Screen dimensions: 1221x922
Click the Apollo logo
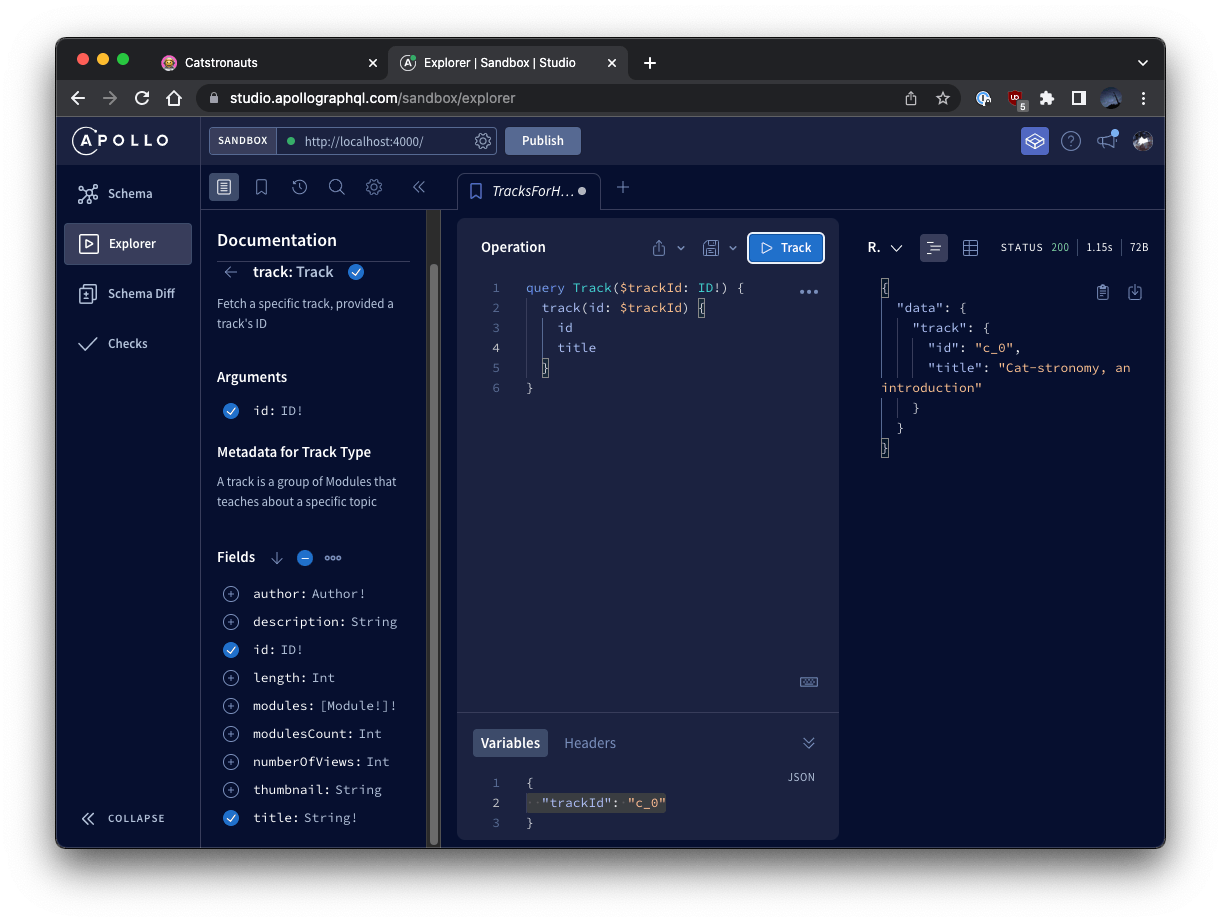(120, 141)
